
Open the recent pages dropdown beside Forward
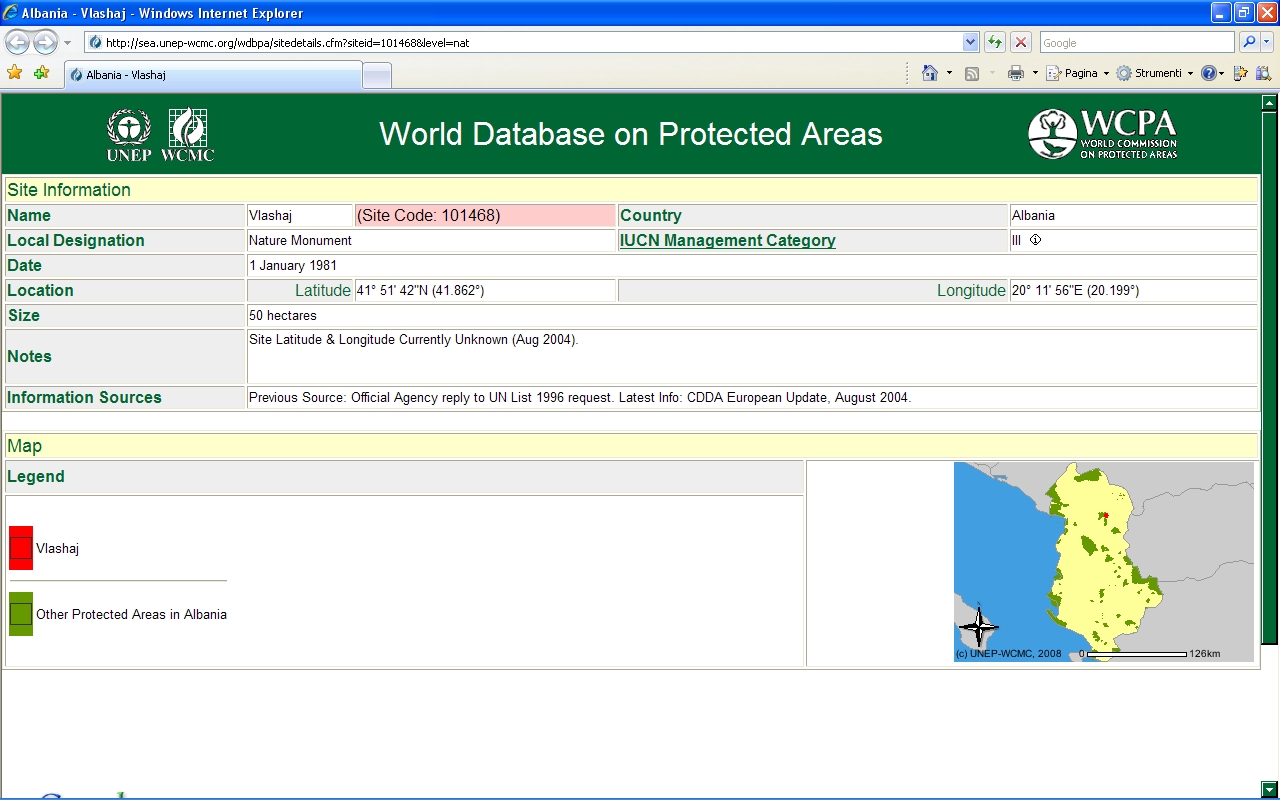(x=67, y=43)
